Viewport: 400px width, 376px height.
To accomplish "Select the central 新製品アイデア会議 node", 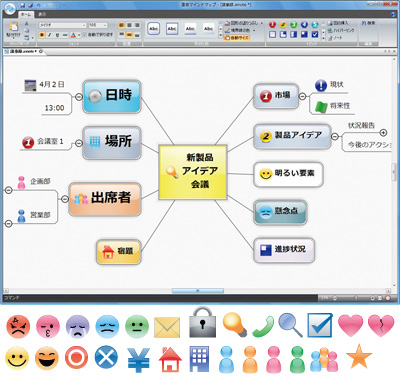I will [x=193, y=172].
